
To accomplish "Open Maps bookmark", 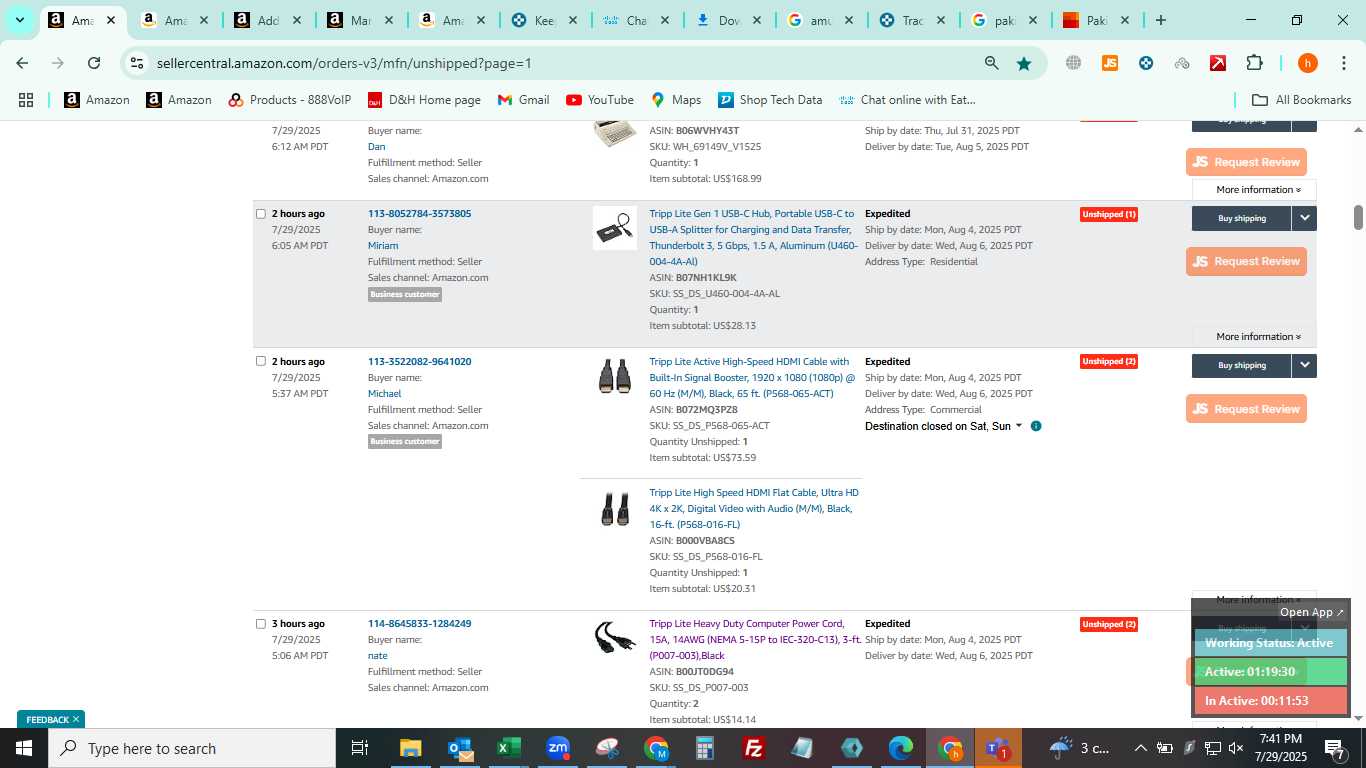I will [676, 100].
